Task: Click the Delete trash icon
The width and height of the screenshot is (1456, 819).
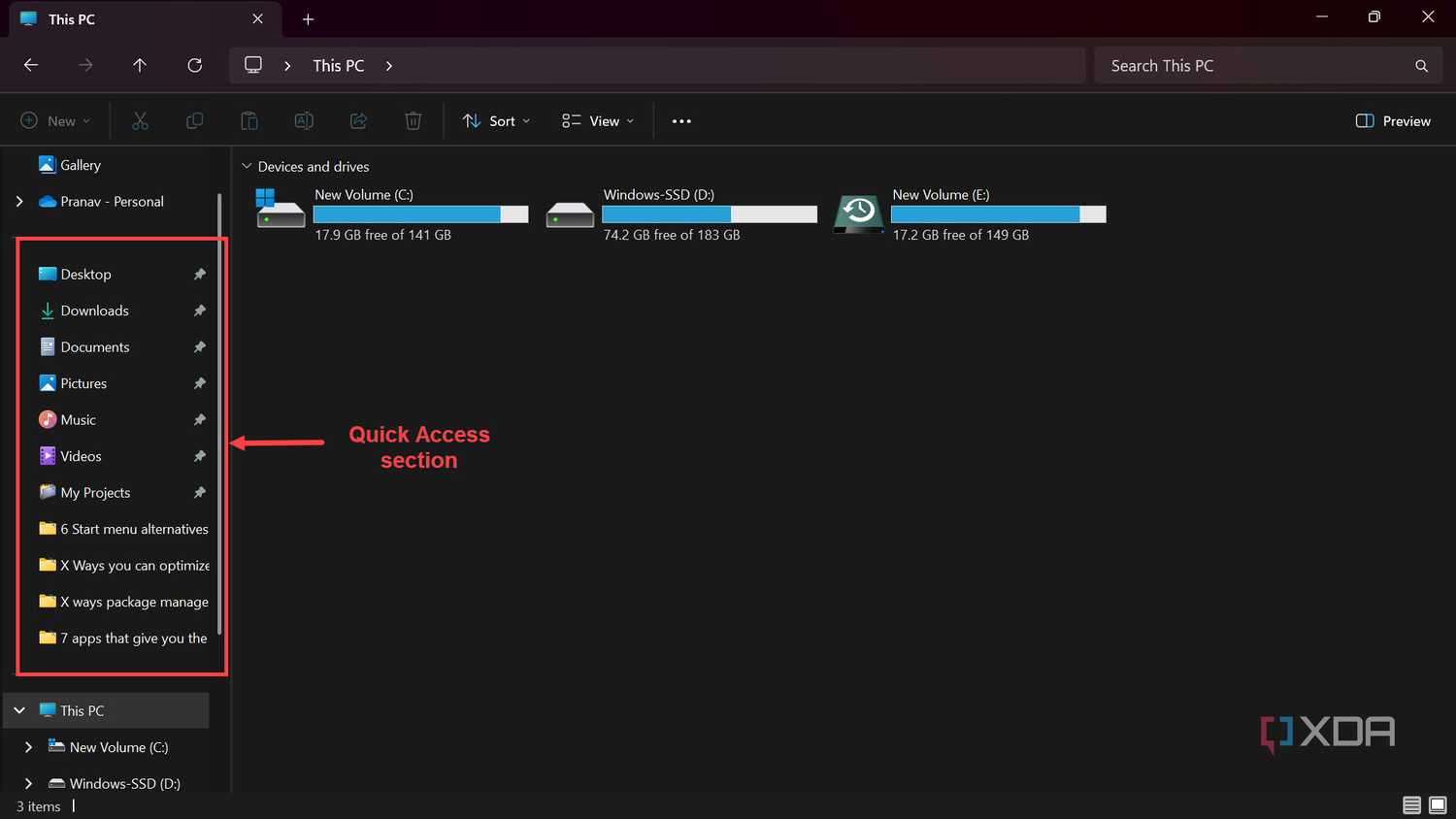Action: tap(413, 120)
